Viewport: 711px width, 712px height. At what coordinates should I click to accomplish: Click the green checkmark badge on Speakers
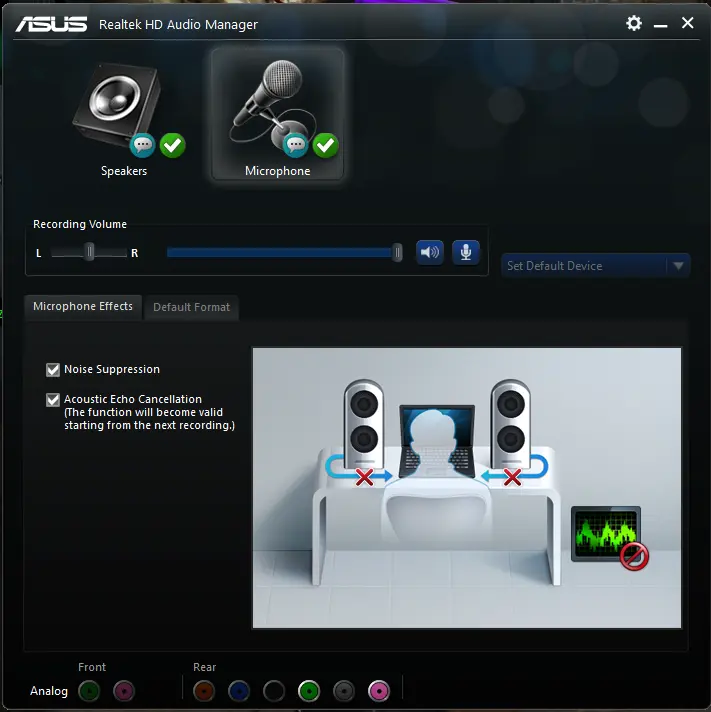(x=173, y=145)
